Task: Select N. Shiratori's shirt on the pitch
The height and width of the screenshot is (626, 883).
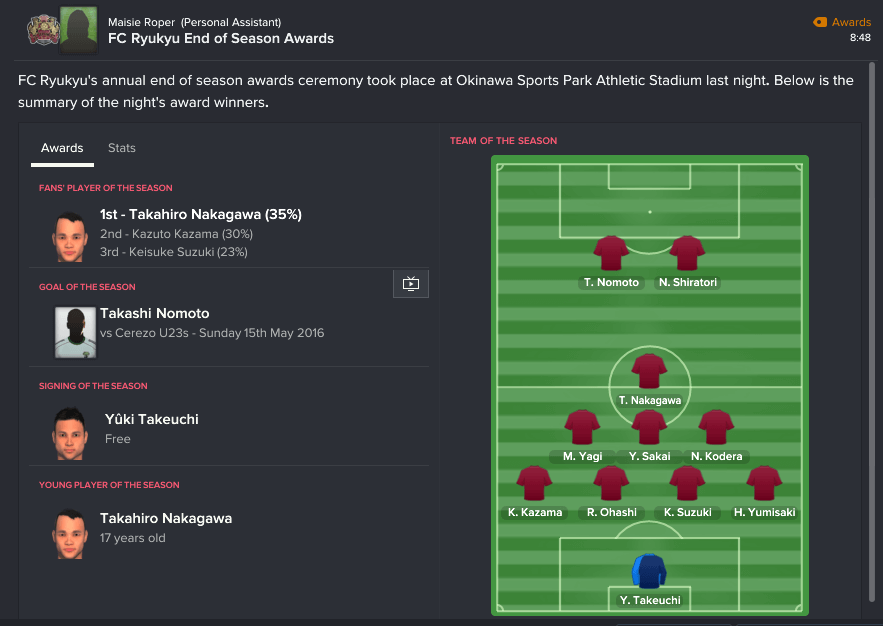Action: 687,253
